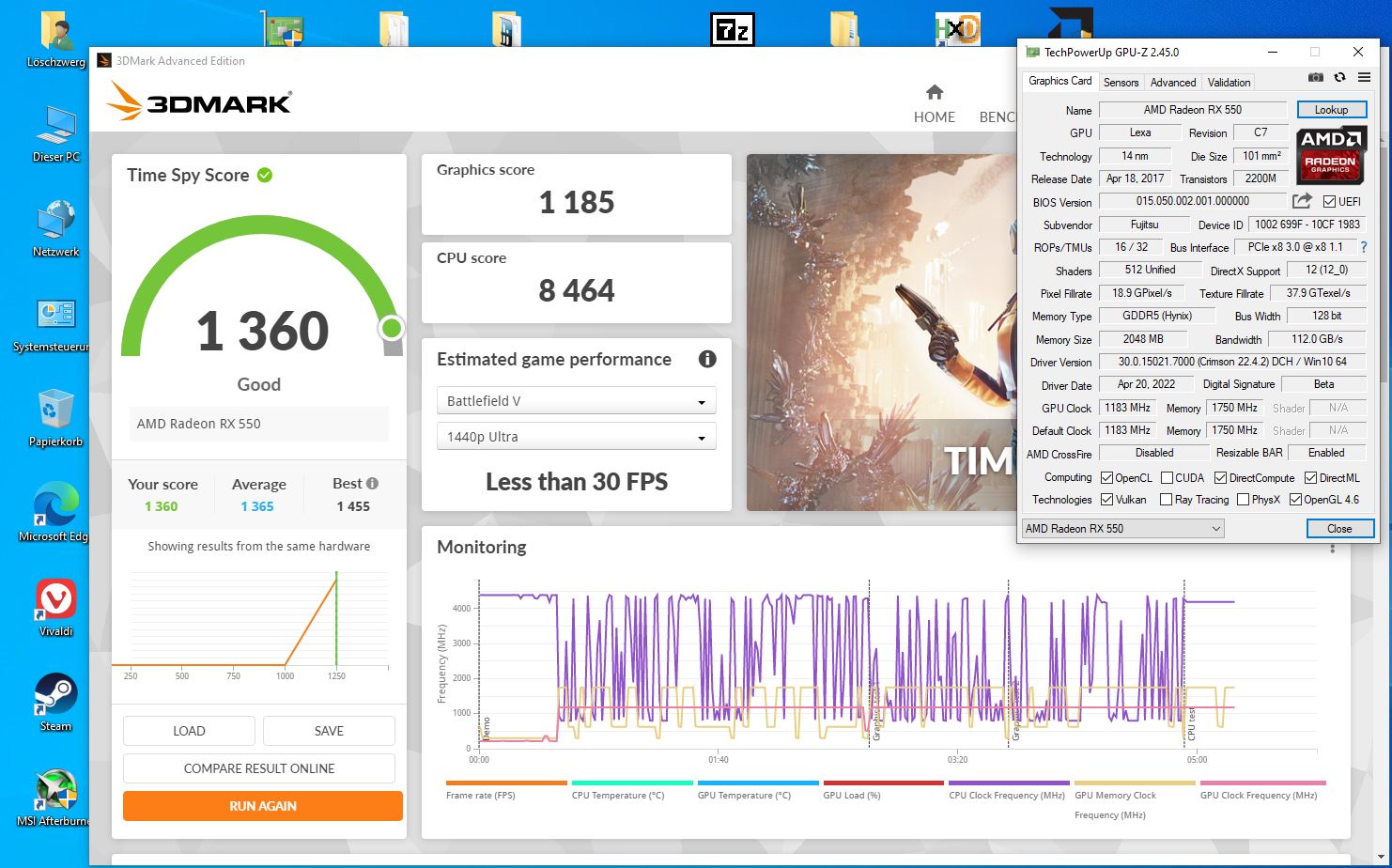Click GPU Load legend swatch
The image size is (1392, 868).
tap(884, 783)
